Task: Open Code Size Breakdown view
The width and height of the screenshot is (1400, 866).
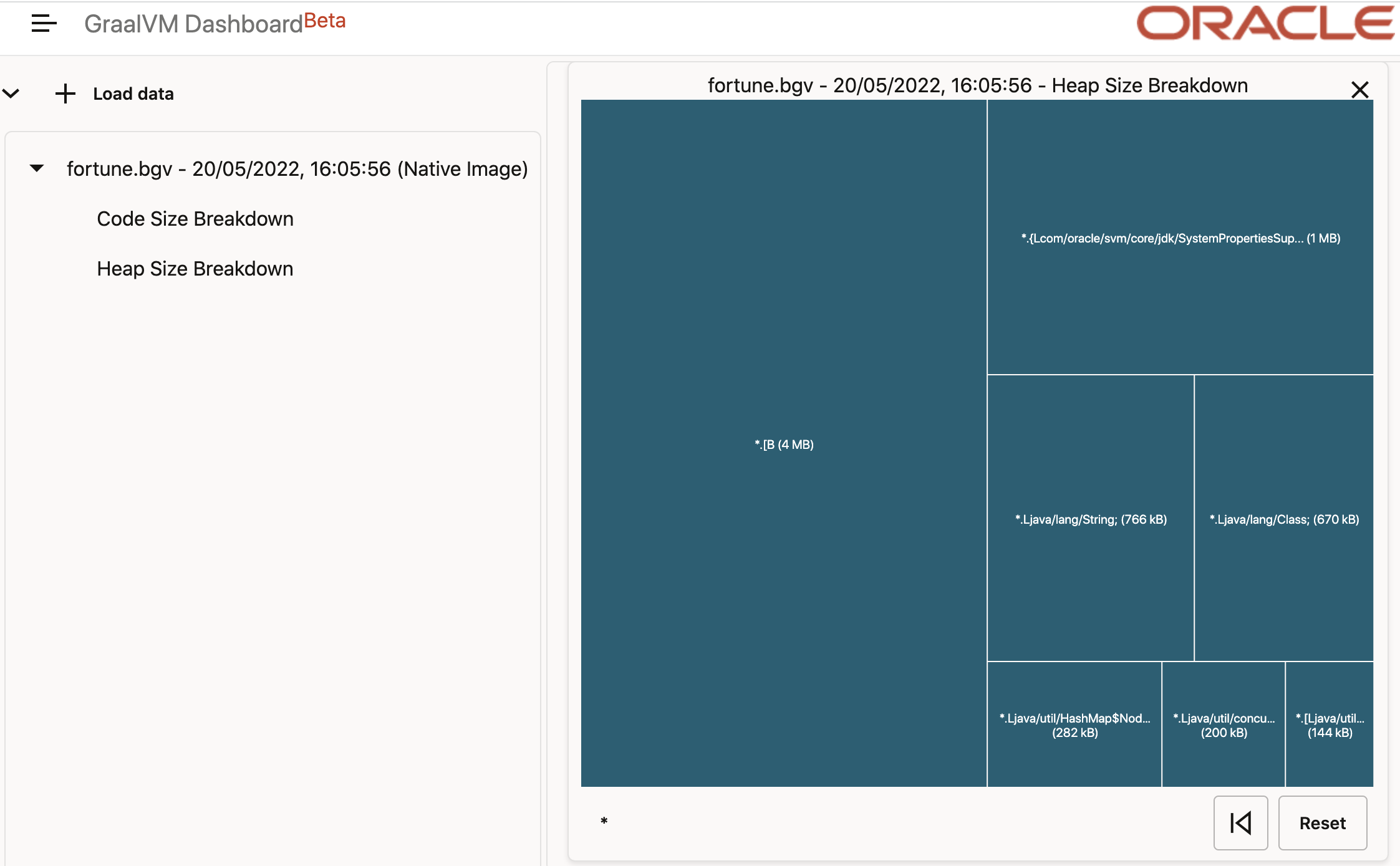Action: pyautogui.click(x=195, y=219)
